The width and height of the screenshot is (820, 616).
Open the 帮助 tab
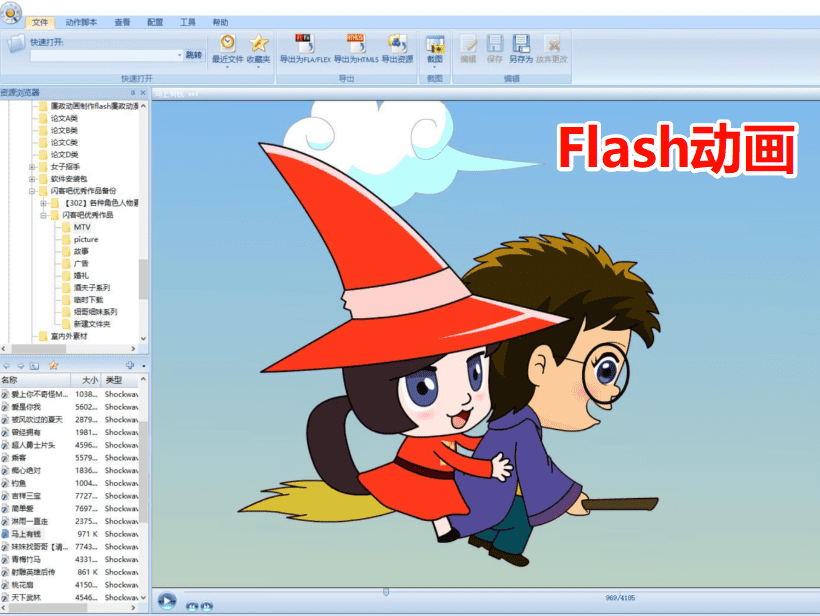(220, 22)
